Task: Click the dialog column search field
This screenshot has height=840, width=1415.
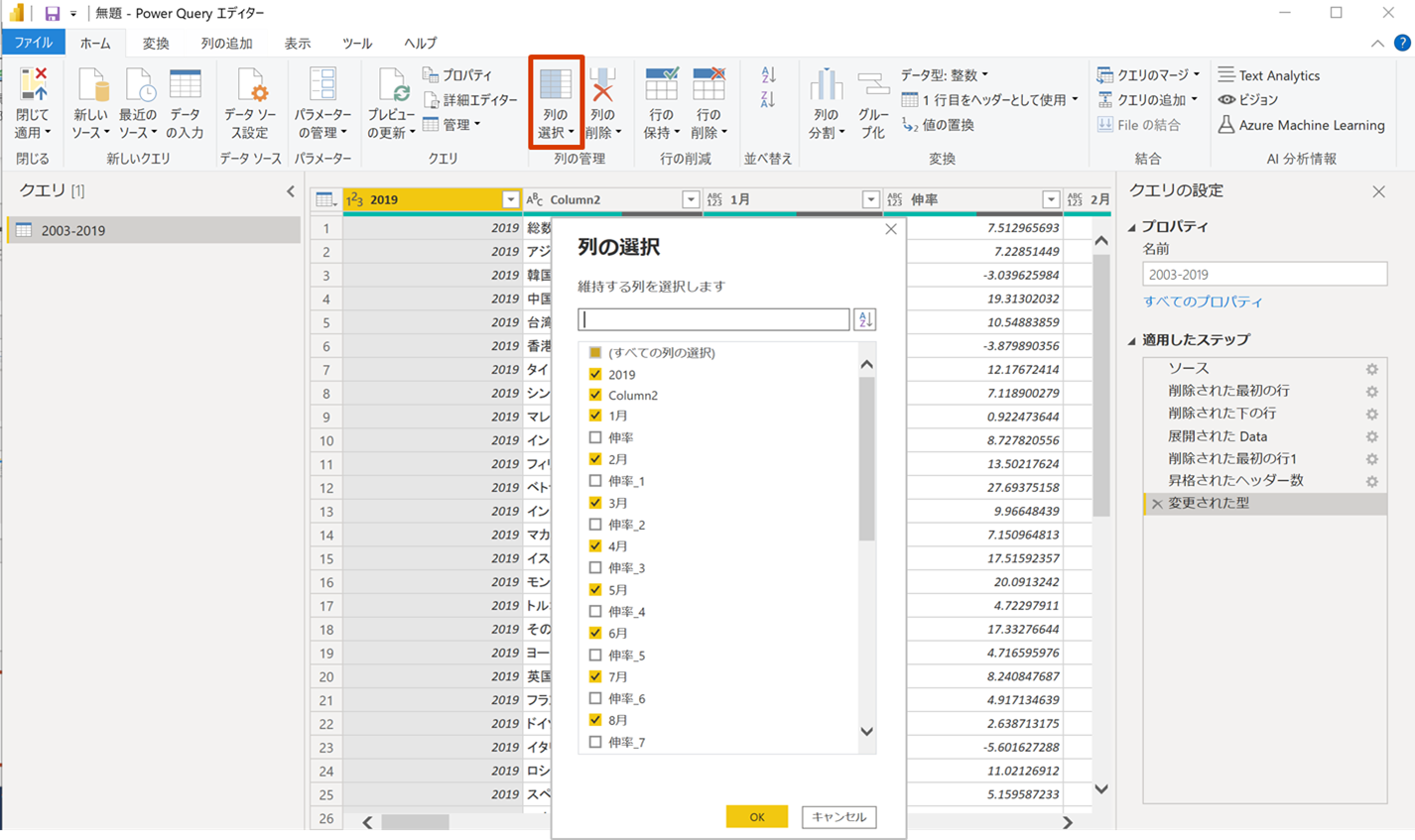Action: pyautogui.click(x=713, y=319)
